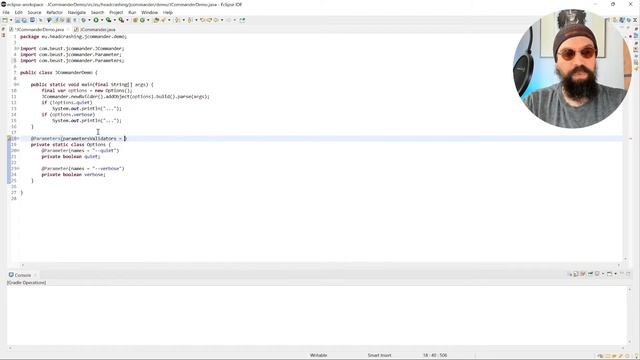Click the Debug toolbar icon
Image resolution: width=640 pixels, height=360 pixels.
coord(83,20)
